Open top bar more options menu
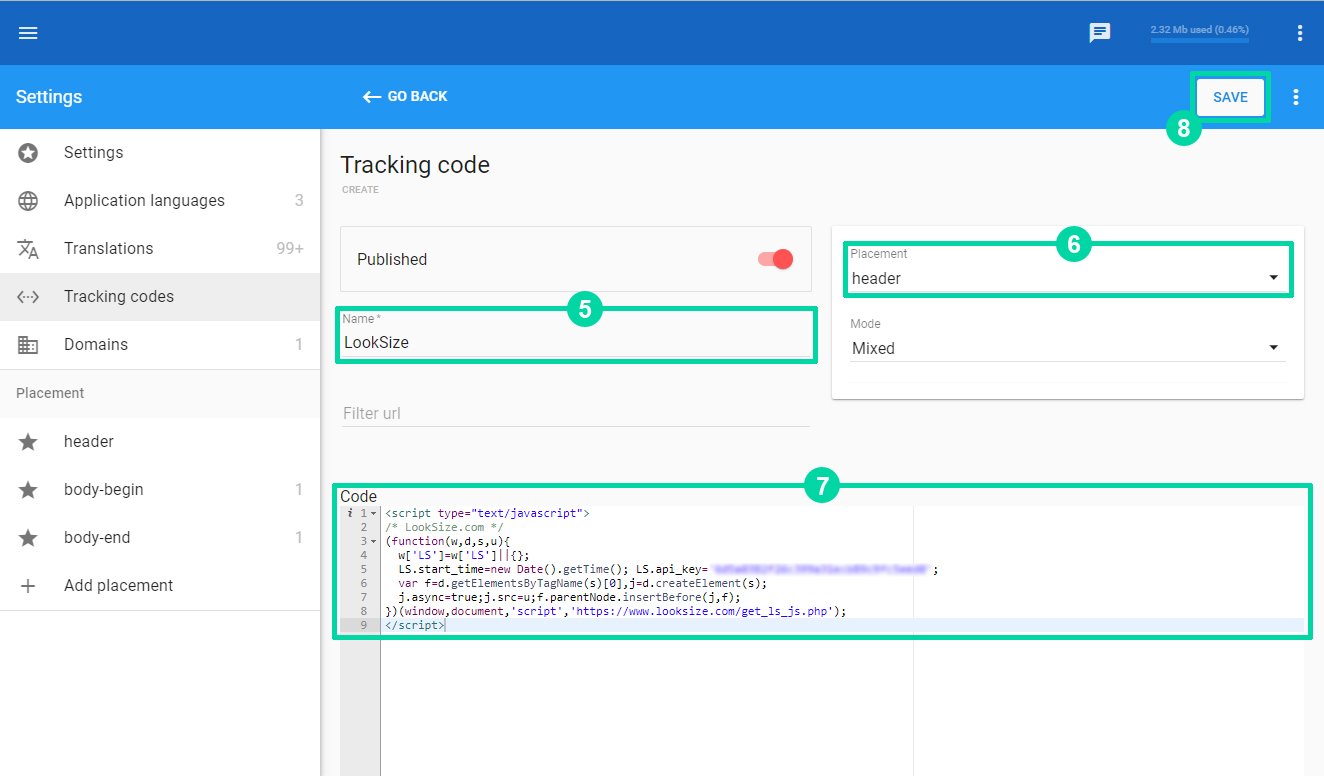1324x776 pixels. [x=1300, y=33]
